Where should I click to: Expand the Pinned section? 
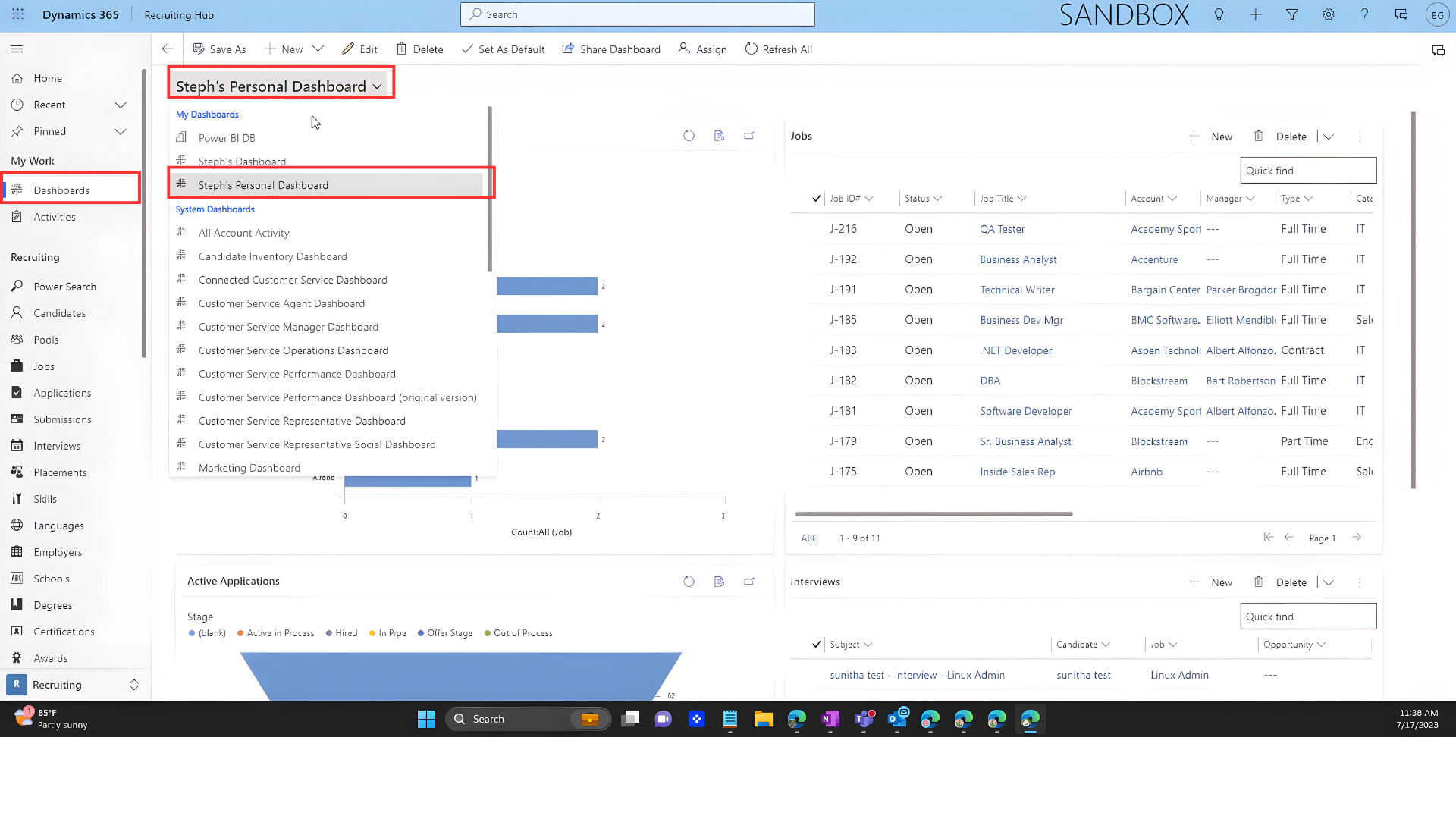120,131
